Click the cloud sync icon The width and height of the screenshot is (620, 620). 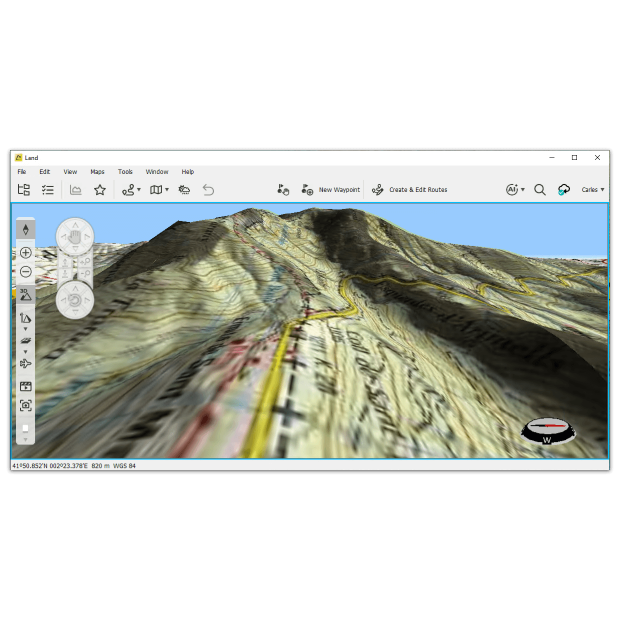coord(564,190)
